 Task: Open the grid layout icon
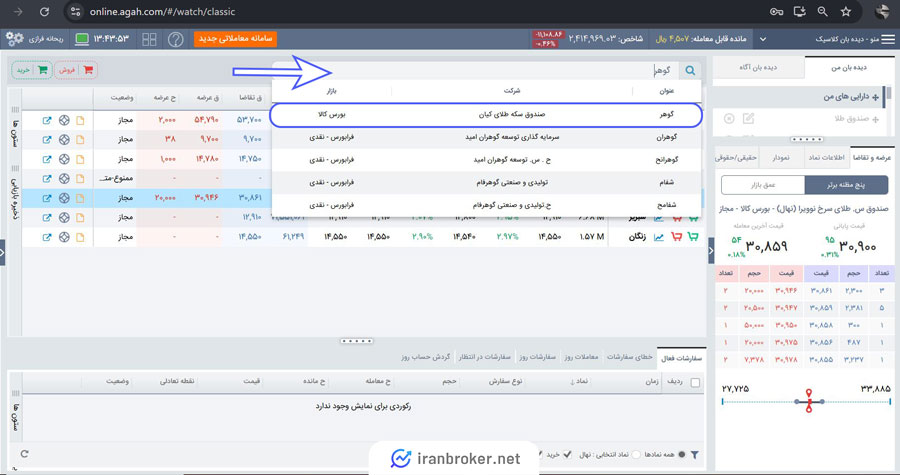click(149, 39)
